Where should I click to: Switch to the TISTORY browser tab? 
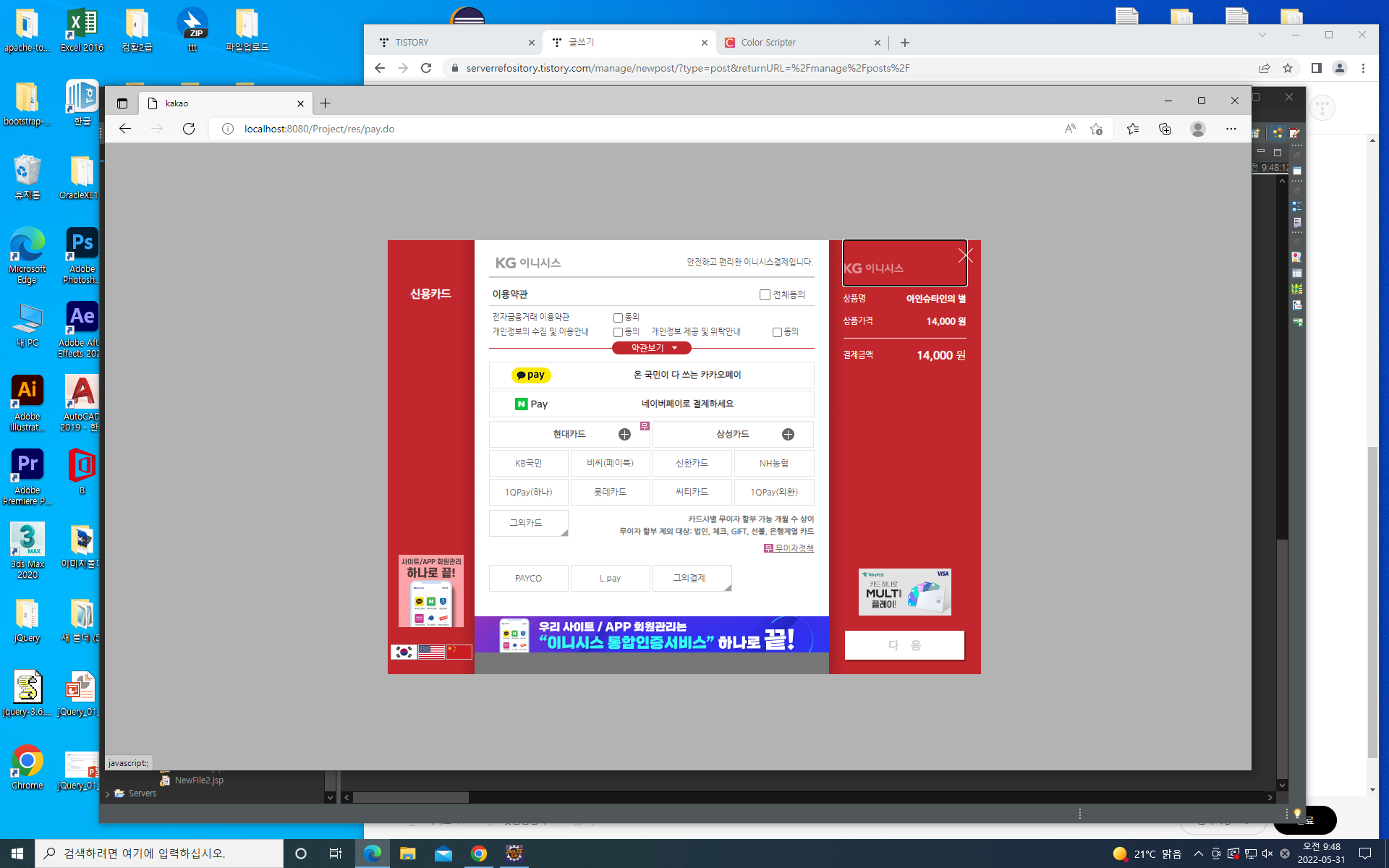point(412,43)
